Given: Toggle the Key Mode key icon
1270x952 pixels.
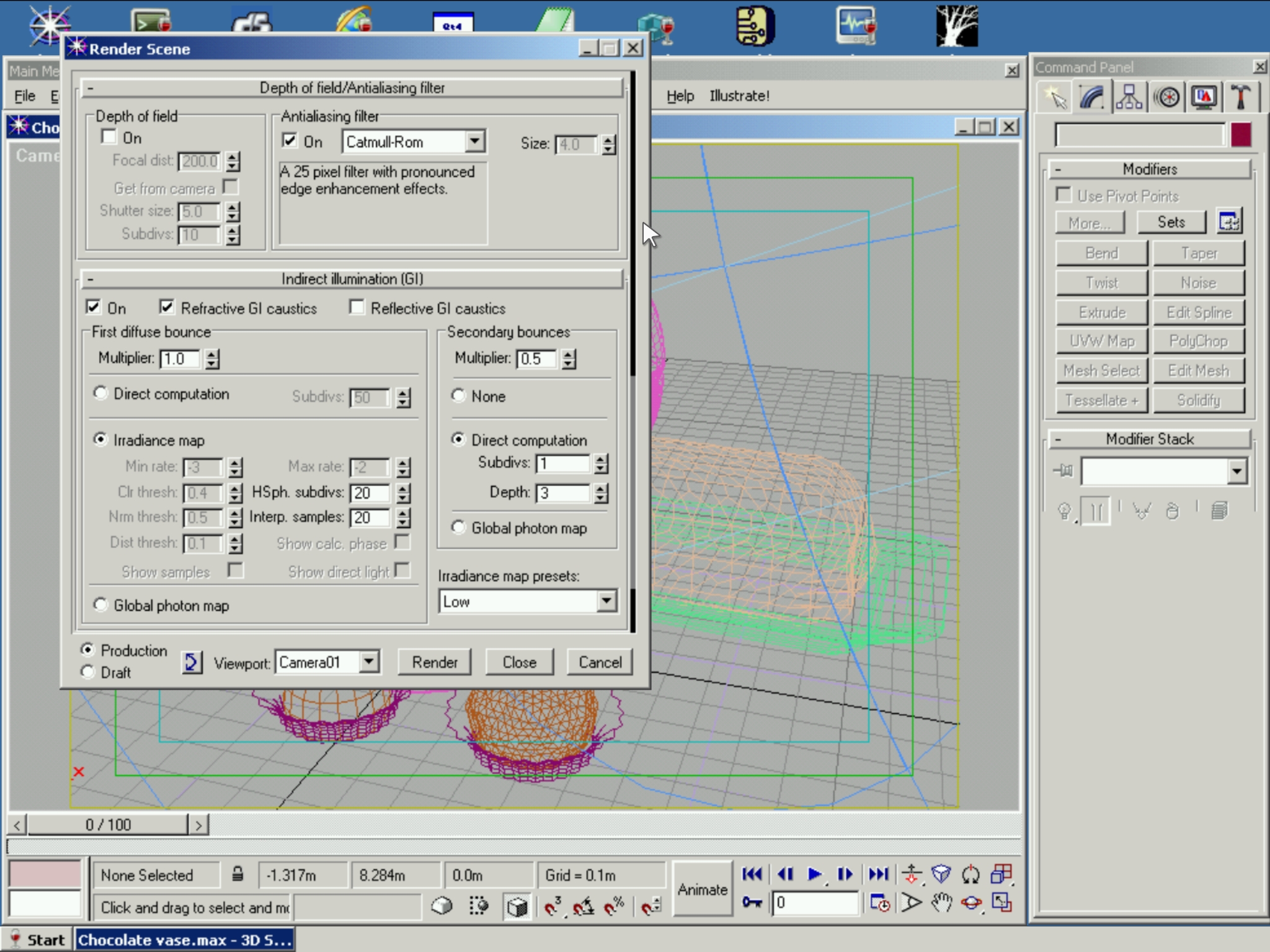Looking at the screenshot, I should click(x=752, y=902).
